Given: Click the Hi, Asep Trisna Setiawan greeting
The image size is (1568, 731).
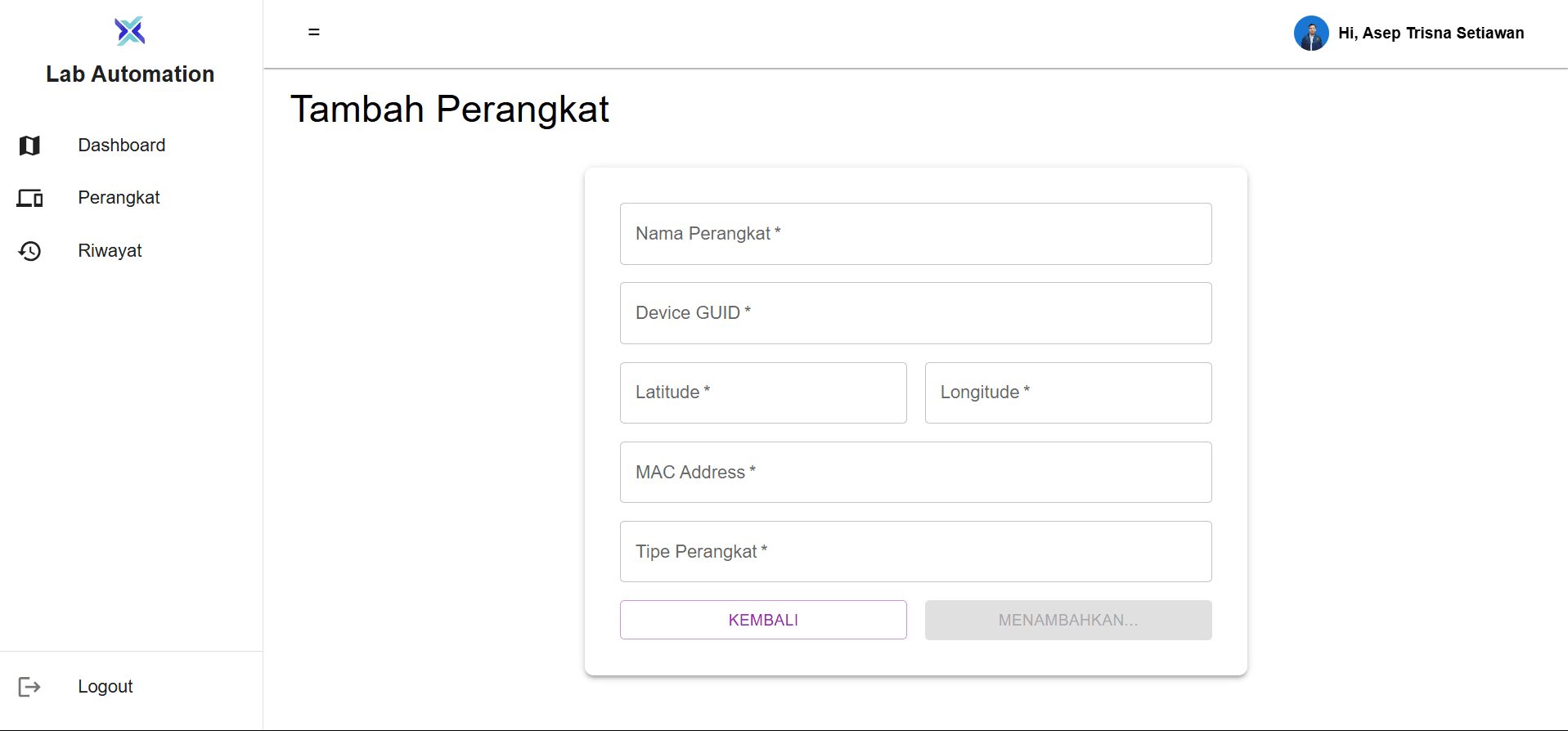Looking at the screenshot, I should [1431, 34].
